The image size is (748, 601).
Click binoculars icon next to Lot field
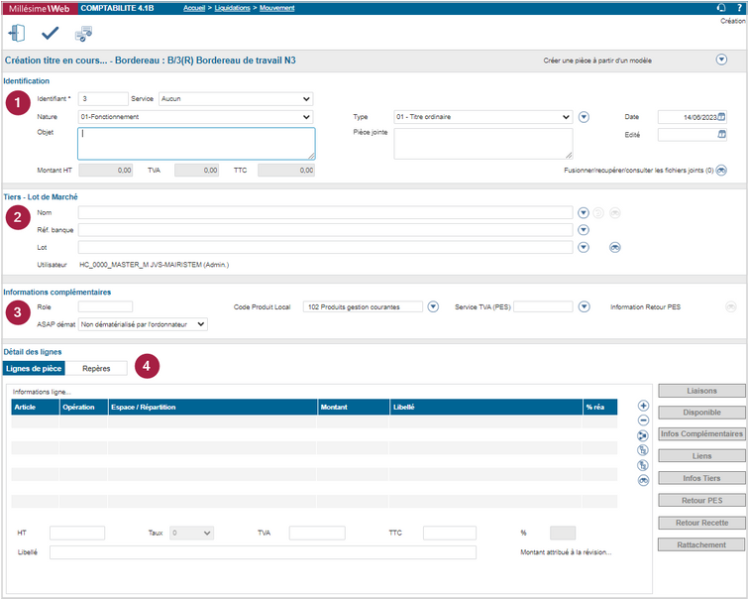616,247
